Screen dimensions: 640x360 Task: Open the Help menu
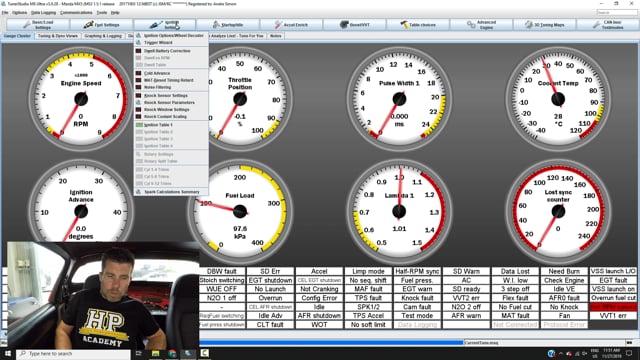[x=116, y=13]
